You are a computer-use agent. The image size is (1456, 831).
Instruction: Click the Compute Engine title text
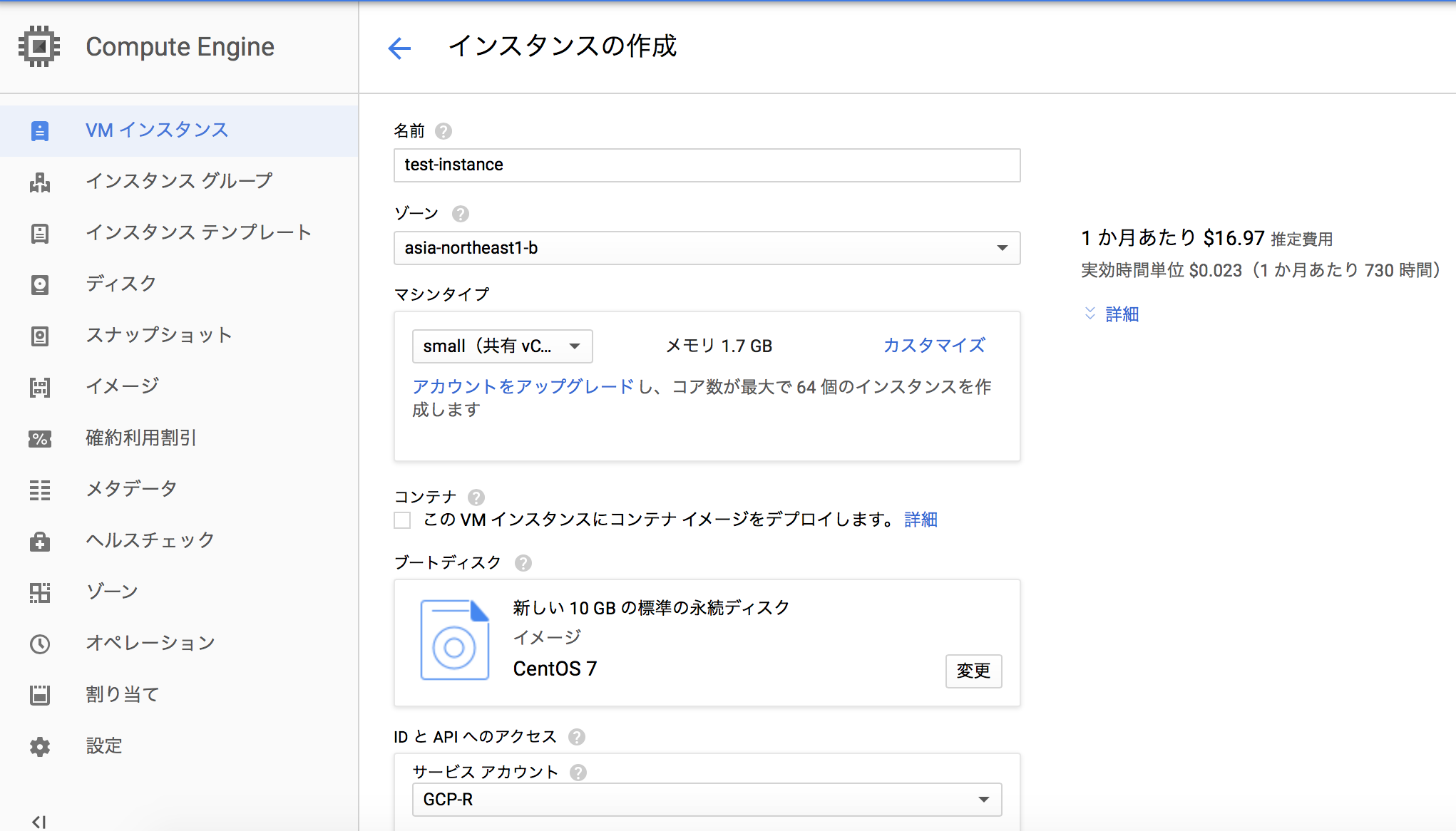pos(180,47)
